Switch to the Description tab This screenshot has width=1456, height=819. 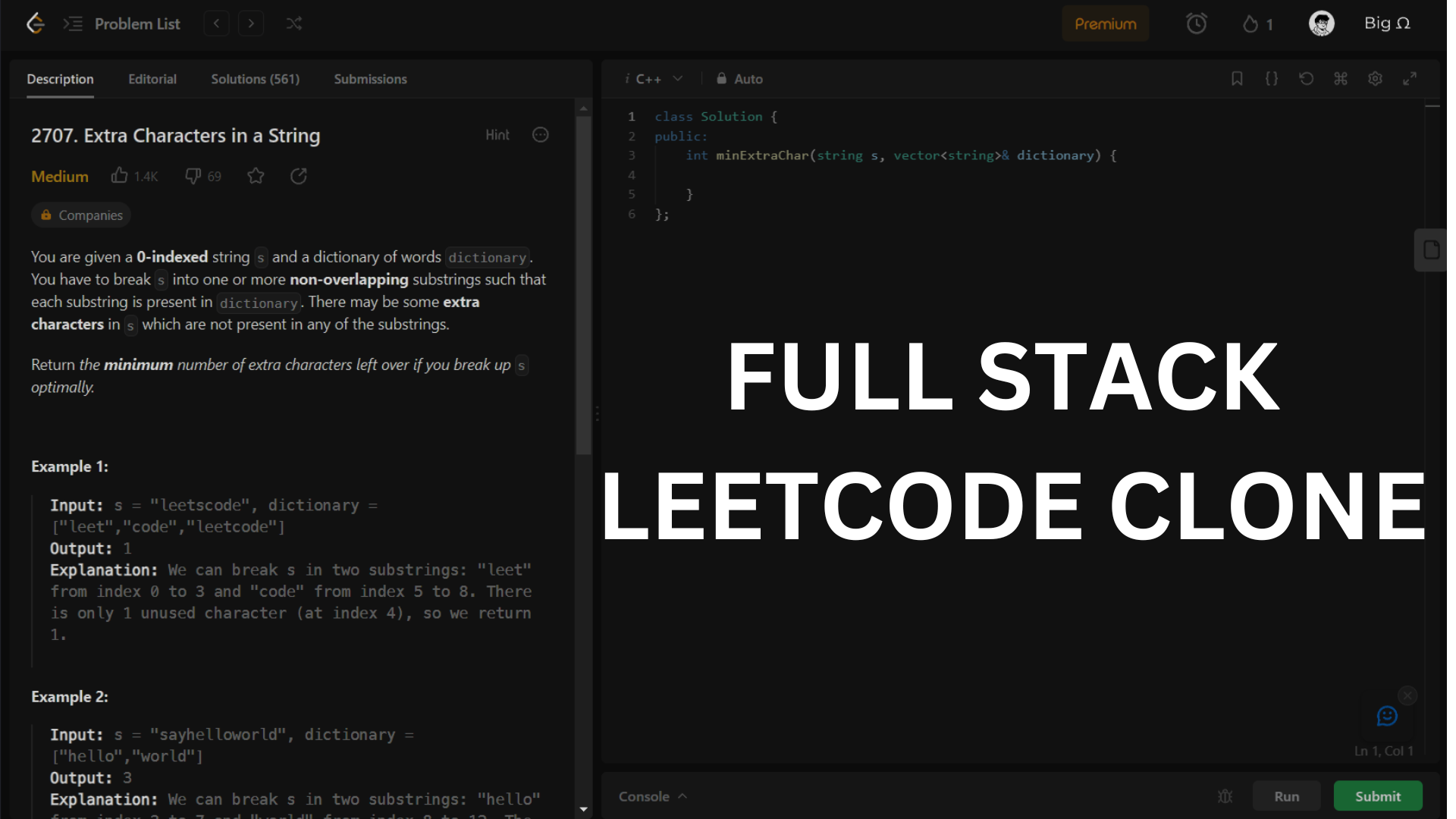[x=60, y=79]
